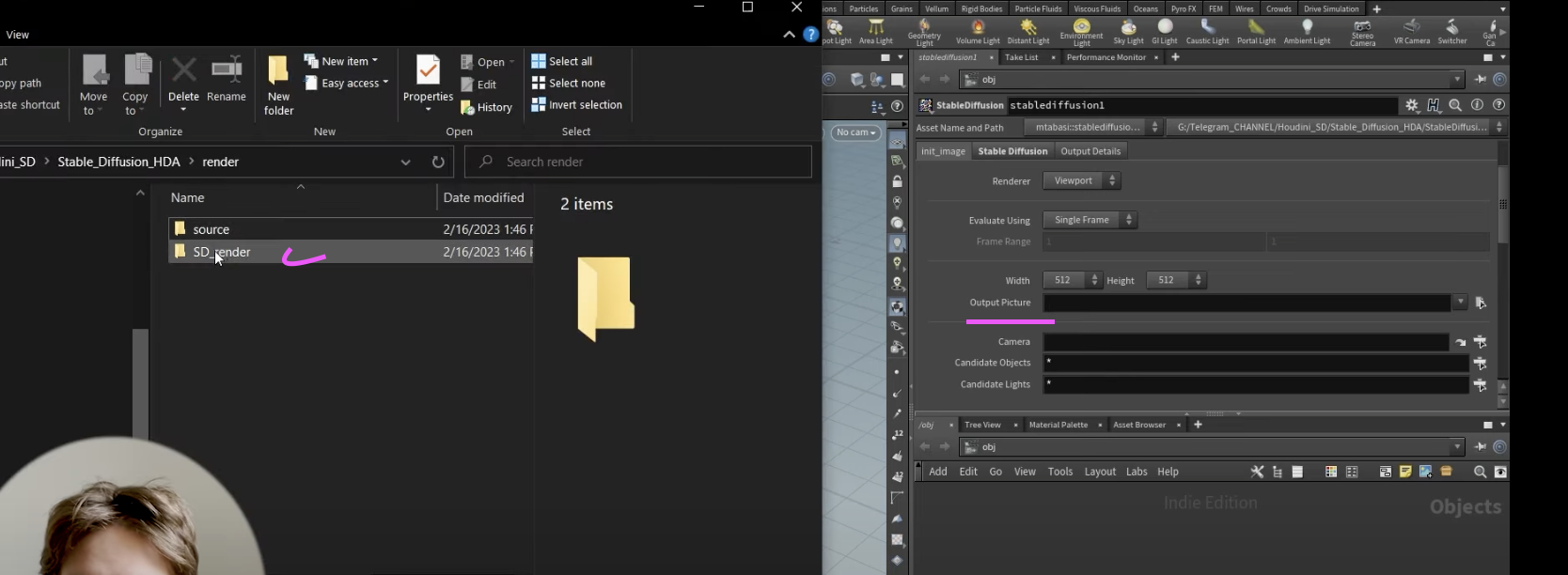Collapse the Explorer ribbon chevron

point(789,35)
